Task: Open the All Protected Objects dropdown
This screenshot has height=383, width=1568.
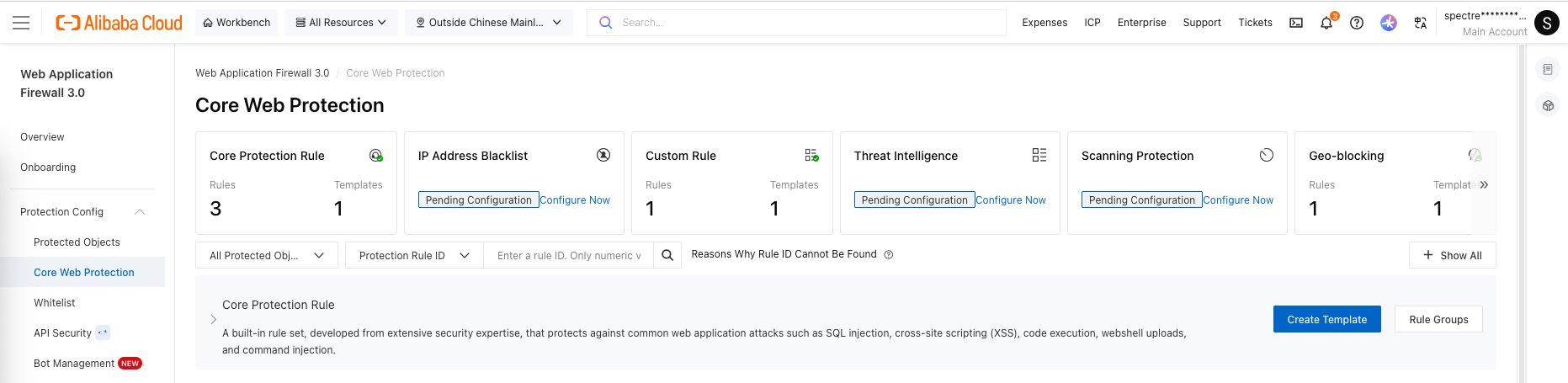Action: click(266, 255)
